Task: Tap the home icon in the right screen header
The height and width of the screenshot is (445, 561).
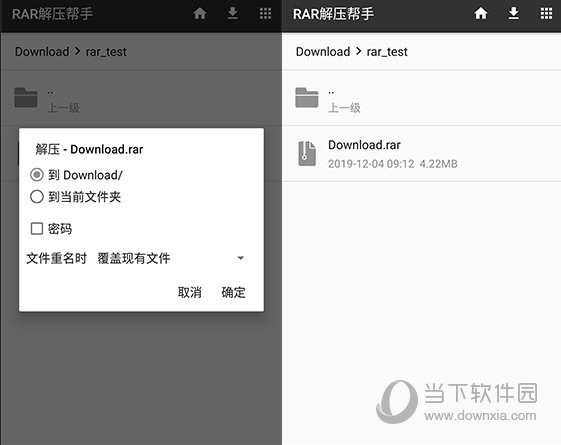Action: coord(480,14)
